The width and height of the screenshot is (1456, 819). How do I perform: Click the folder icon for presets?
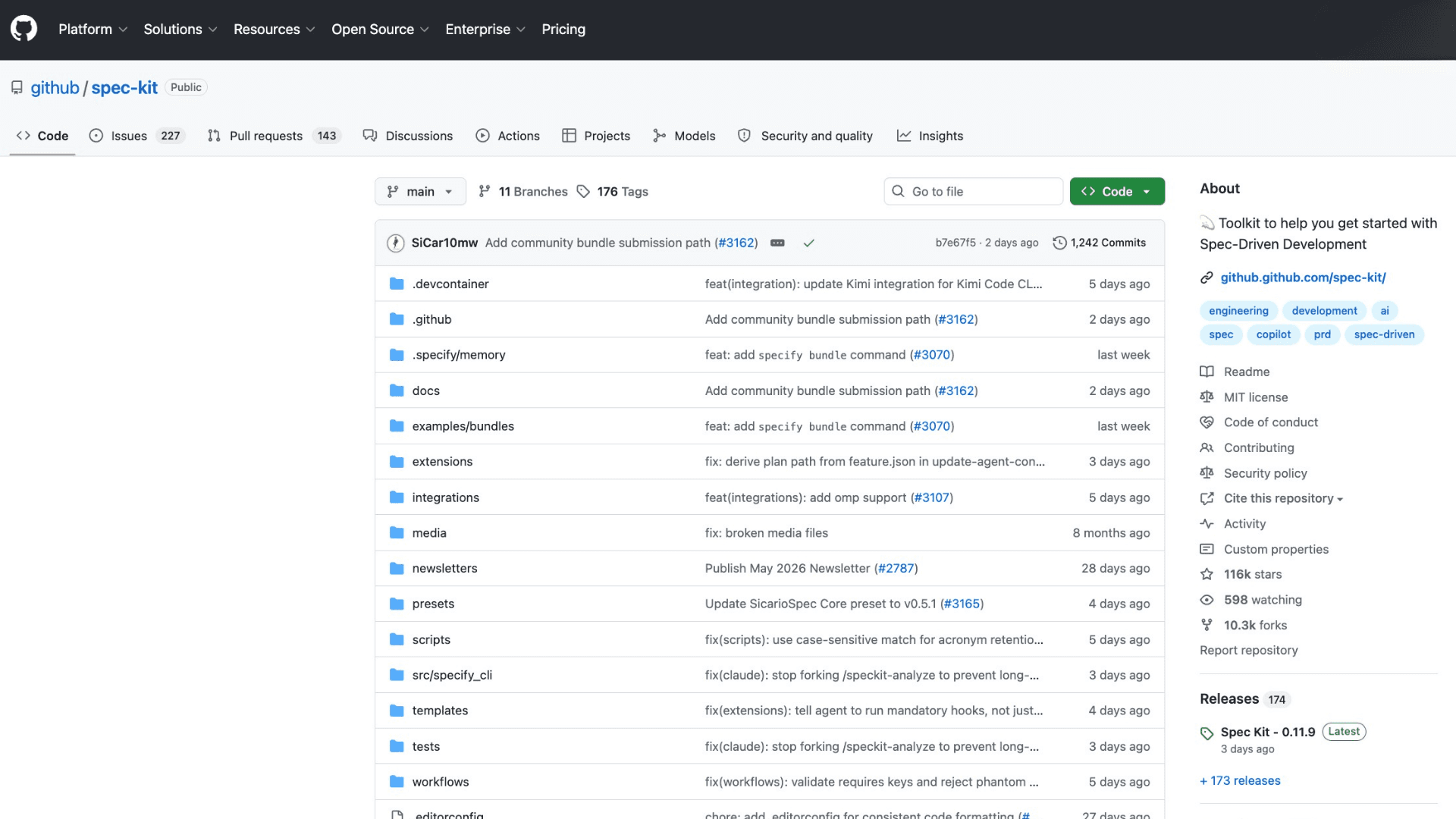point(397,604)
